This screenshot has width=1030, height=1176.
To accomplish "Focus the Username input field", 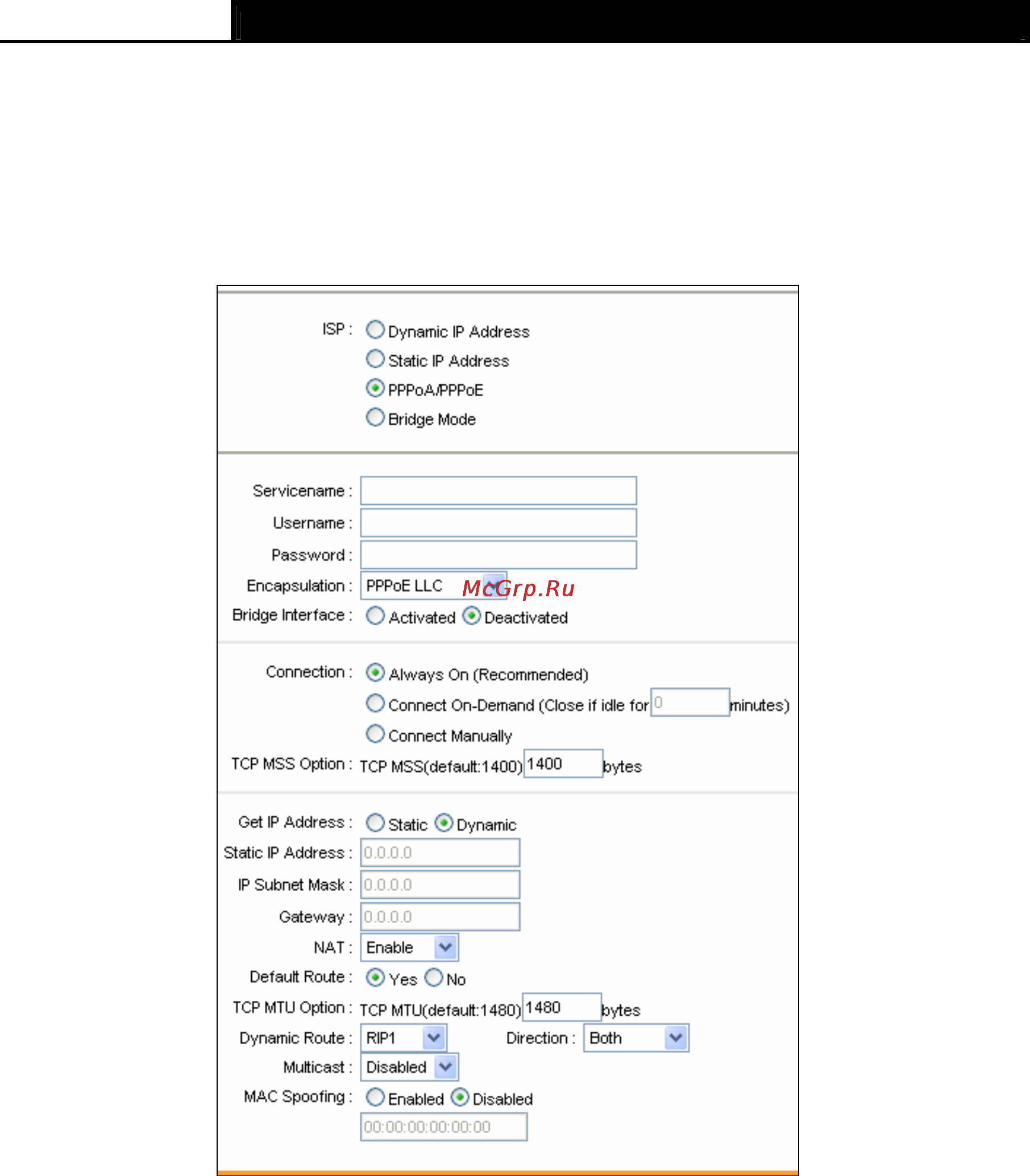I will click(499, 523).
